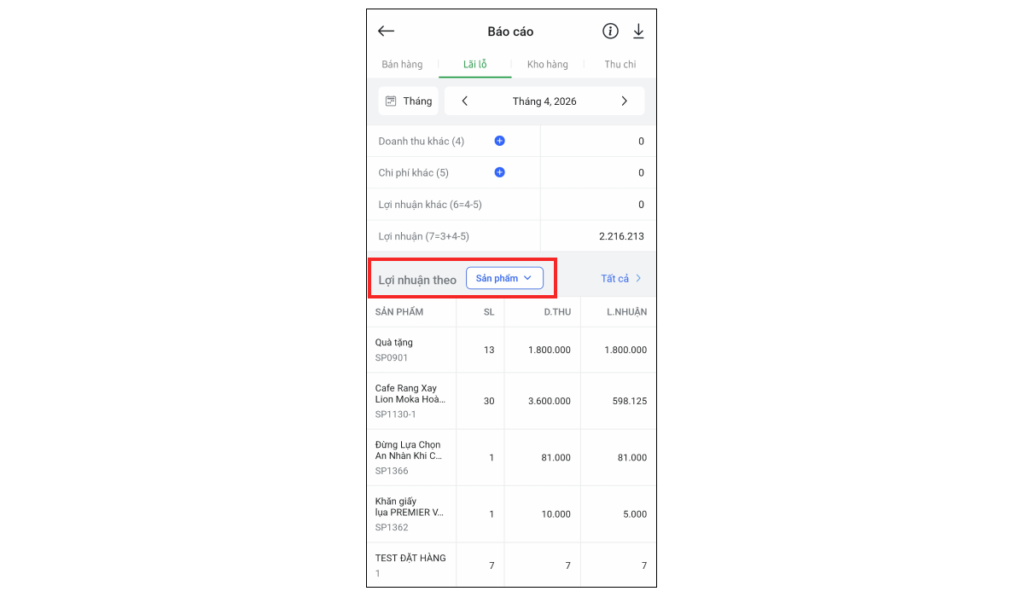Switch to the Kho hàng tab

coord(547,64)
